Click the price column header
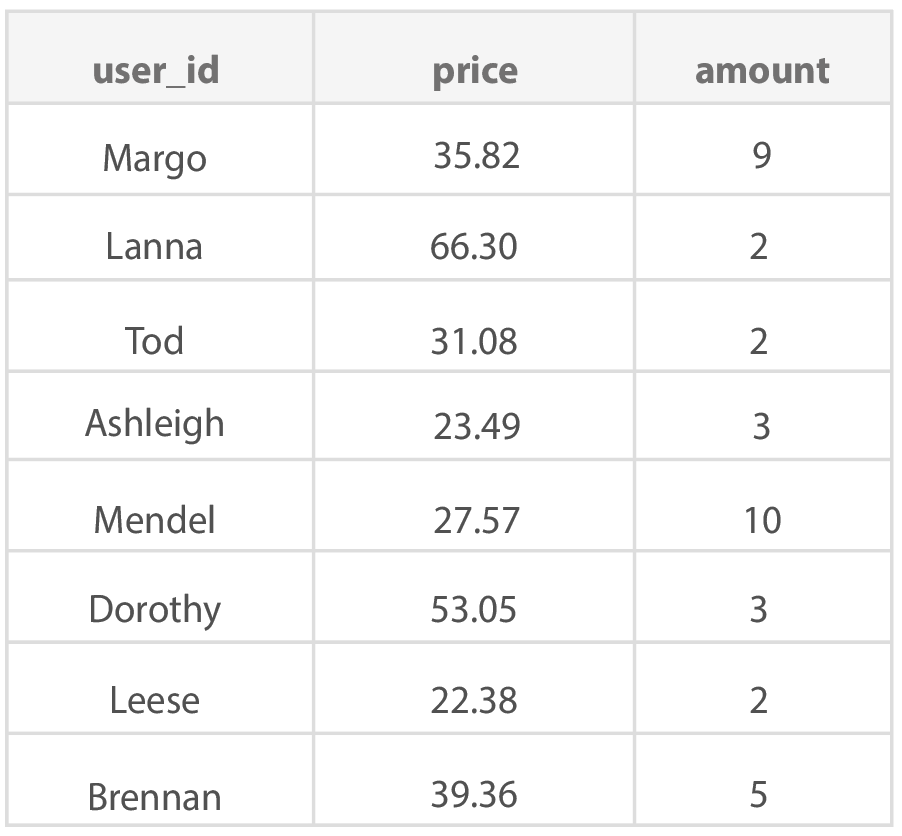 click(x=475, y=71)
